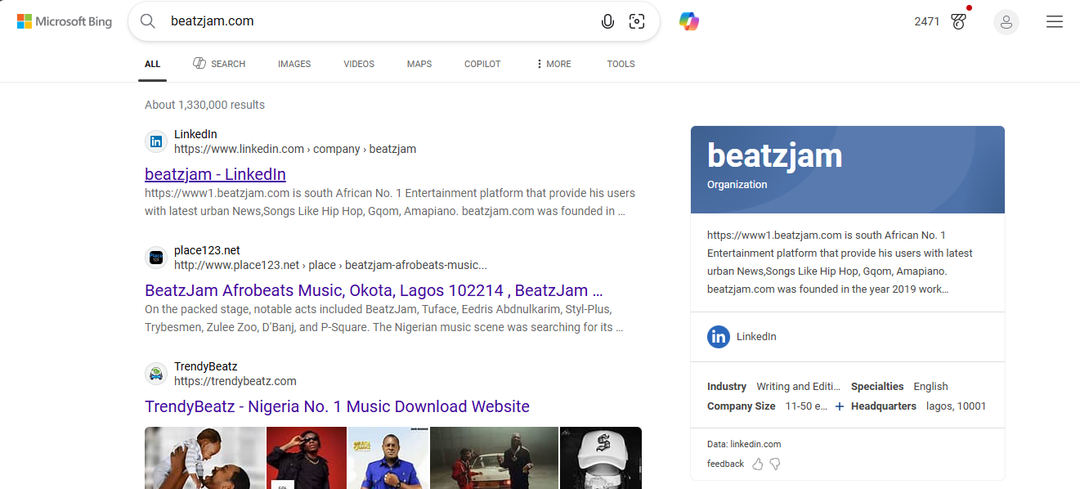Open TrendyBeatz Nigeria No. 1 Music link
Viewport: 1080px width, 489px height.
337,406
